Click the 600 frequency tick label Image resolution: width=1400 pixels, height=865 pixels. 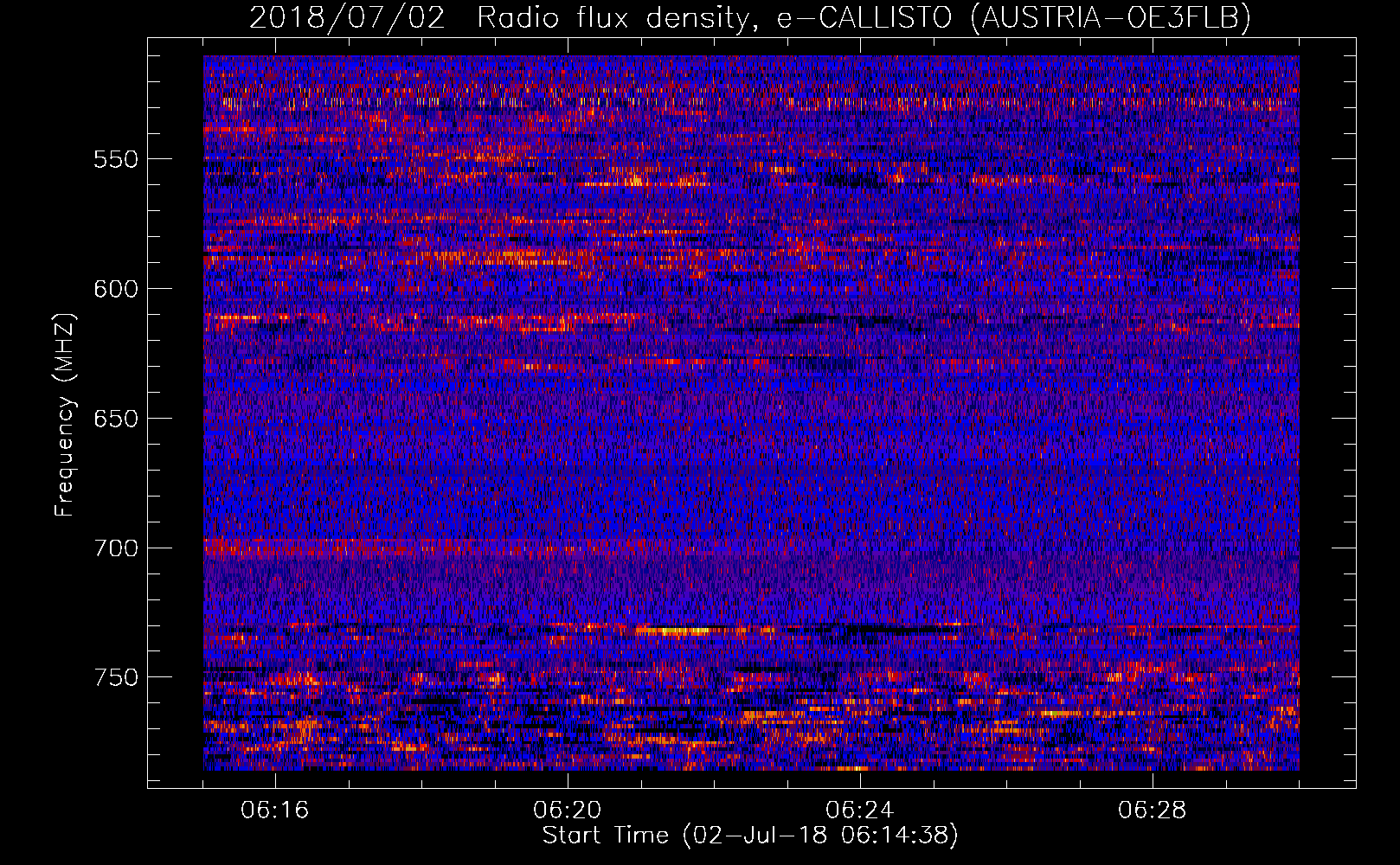point(116,289)
